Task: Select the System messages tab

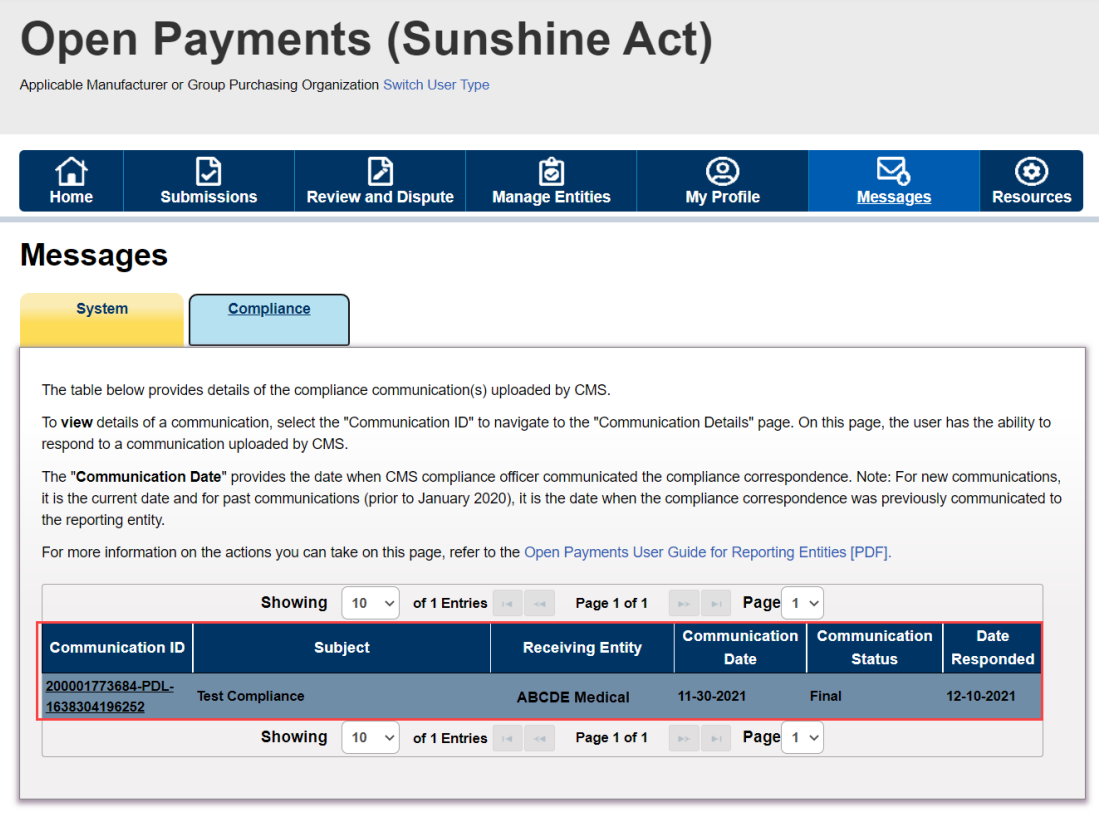Action: (x=102, y=309)
